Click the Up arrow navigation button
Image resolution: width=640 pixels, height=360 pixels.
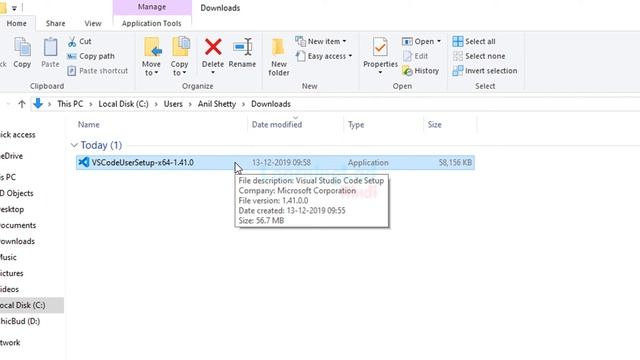pyautogui.click(x=22, y=104)
